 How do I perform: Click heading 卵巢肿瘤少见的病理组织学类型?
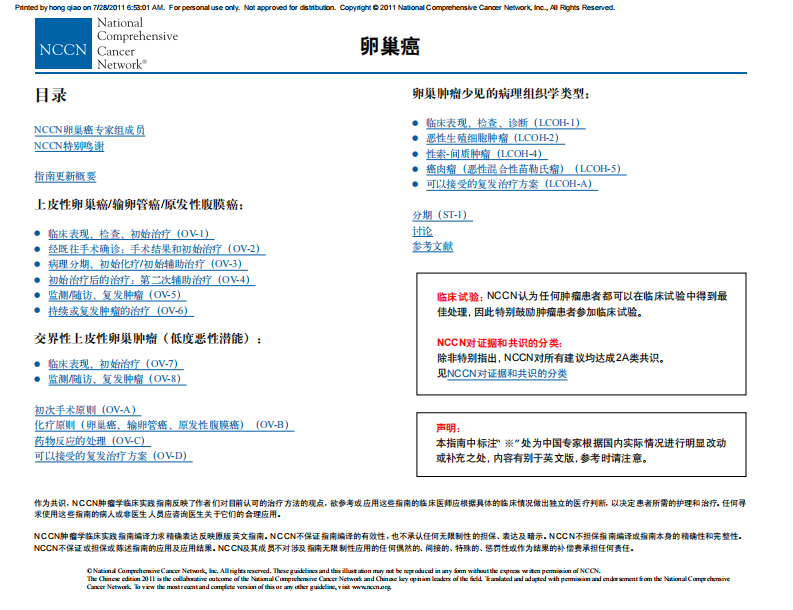tap(501, 94)
